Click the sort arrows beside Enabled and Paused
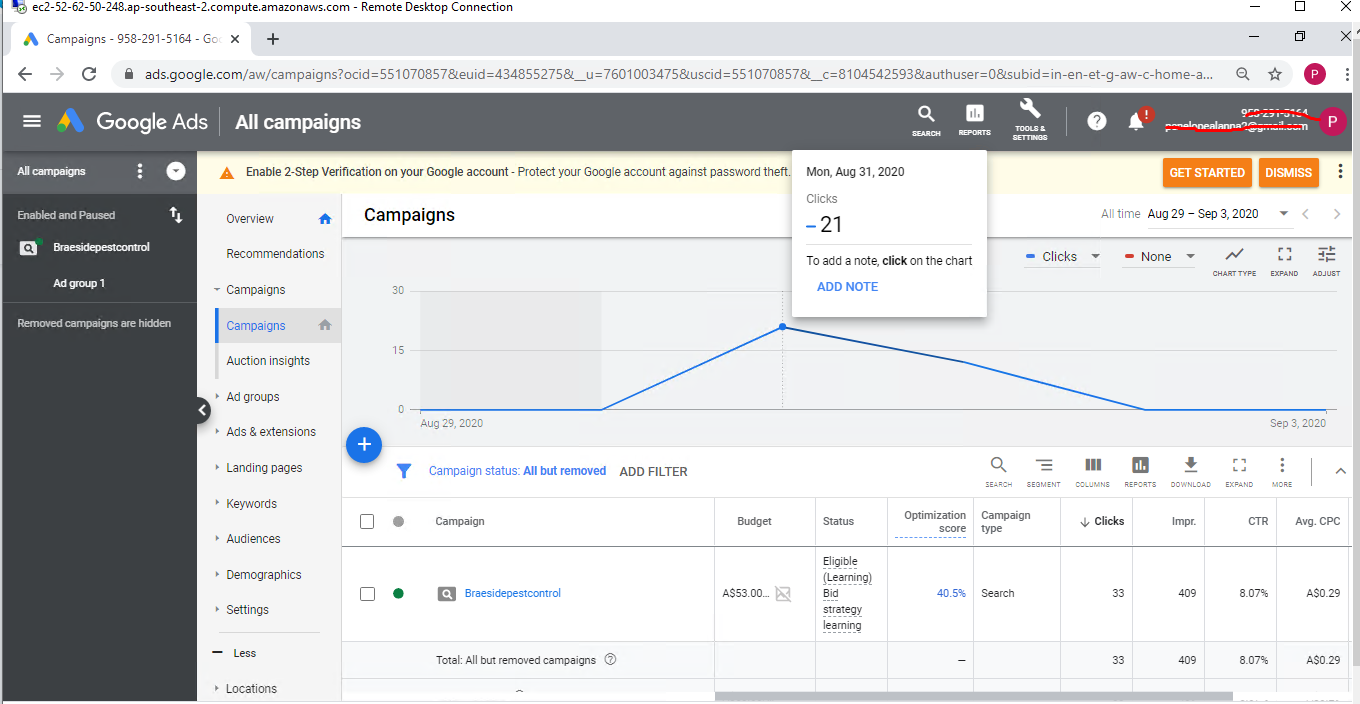This screenshot has width=1360, height=704. click(x=176, y=215)
